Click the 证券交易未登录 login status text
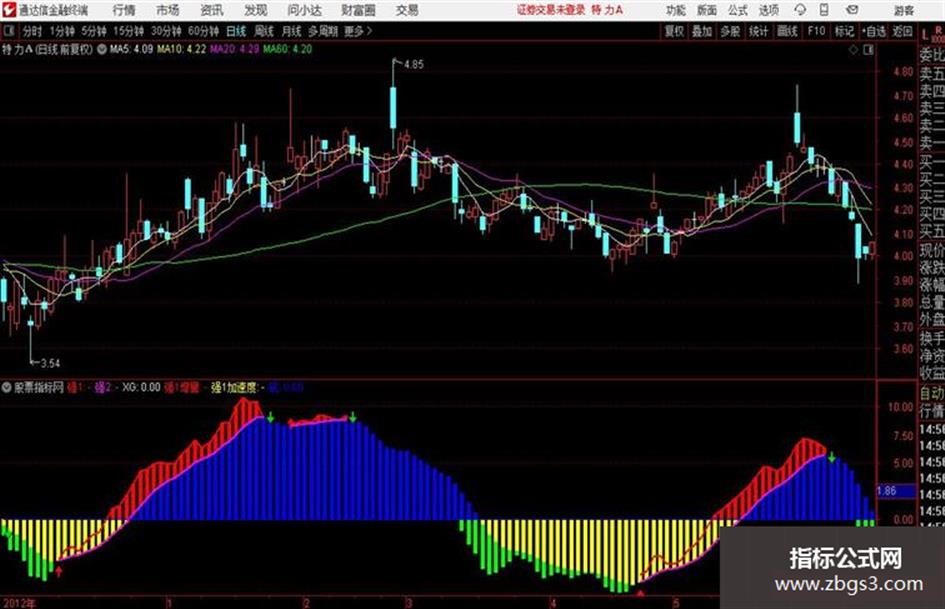Screen dimensions: 945x609 551,10
